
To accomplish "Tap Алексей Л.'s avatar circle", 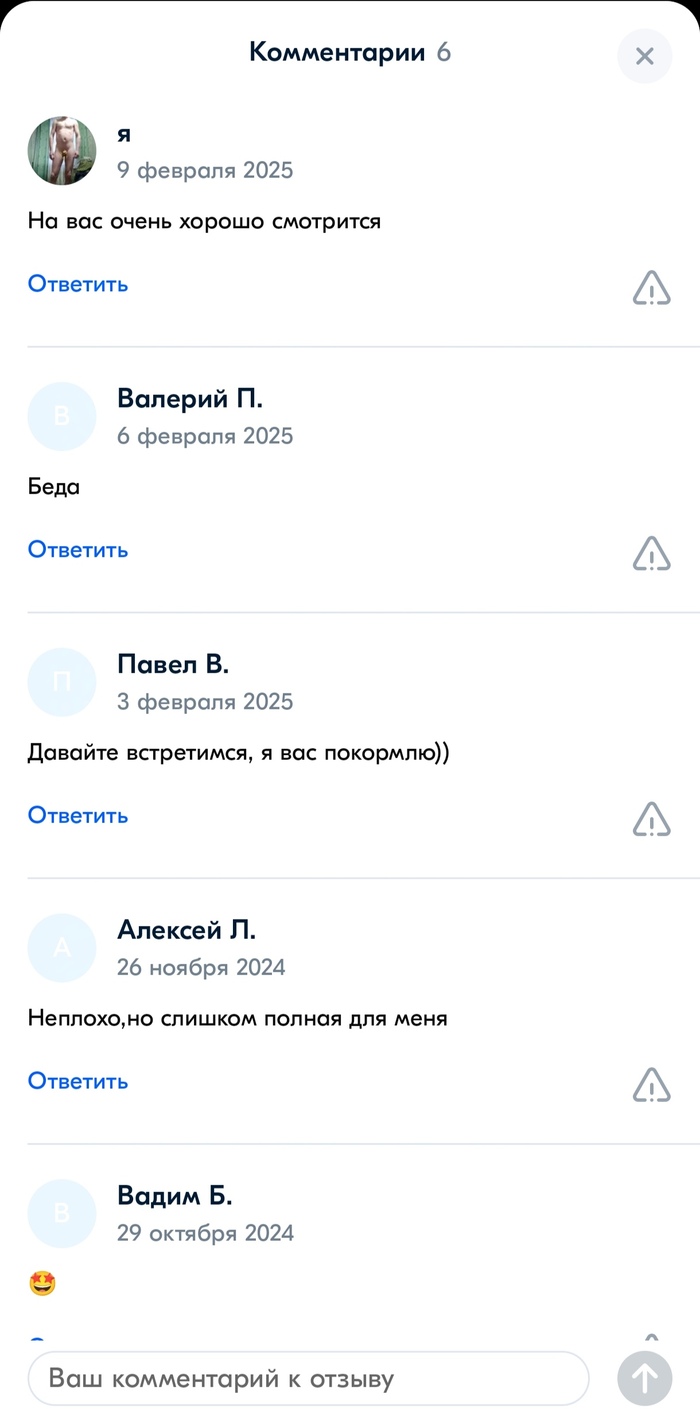I will pyautogui.click(x=62, y=948).
